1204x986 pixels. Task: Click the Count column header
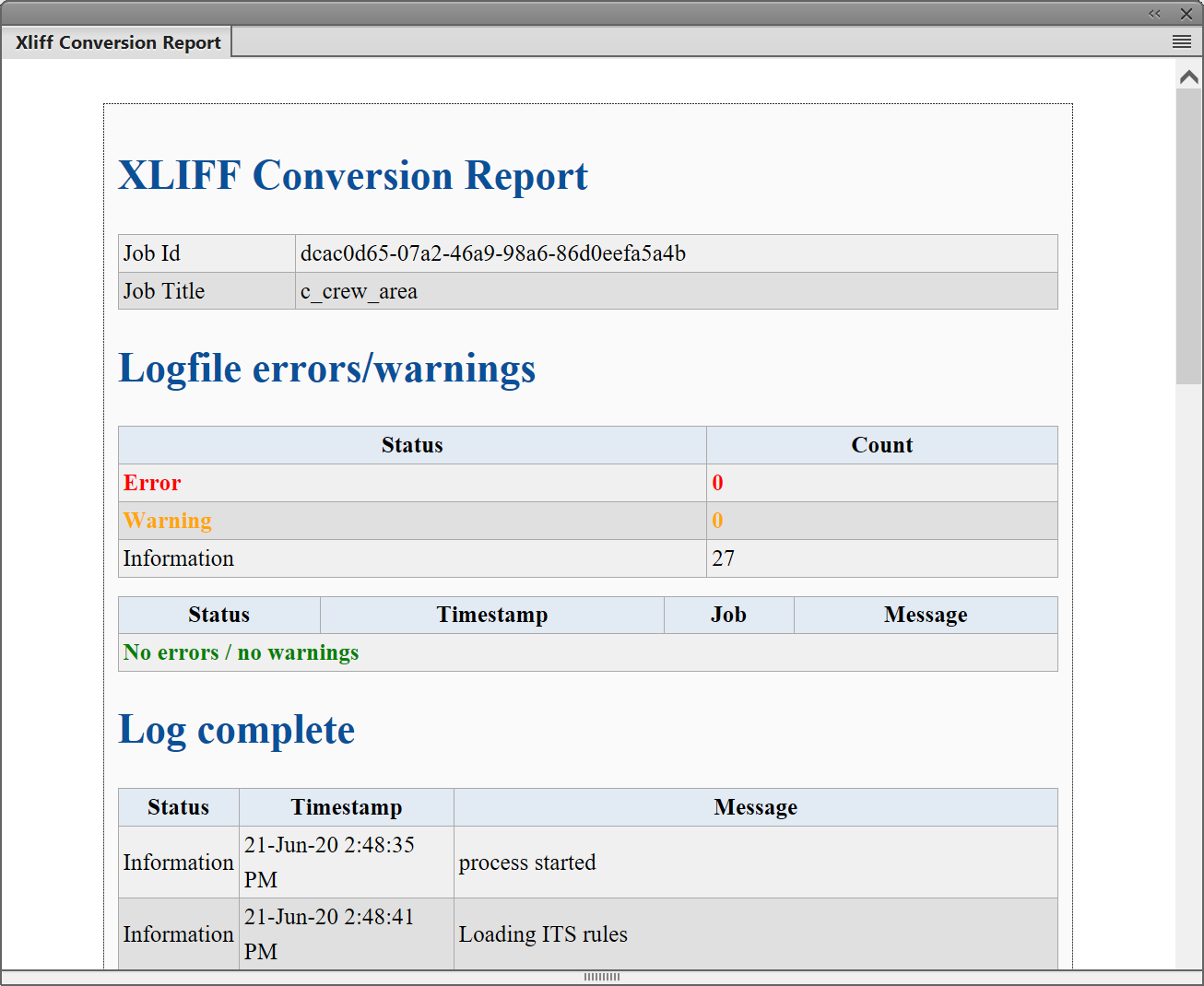point(881,445)
